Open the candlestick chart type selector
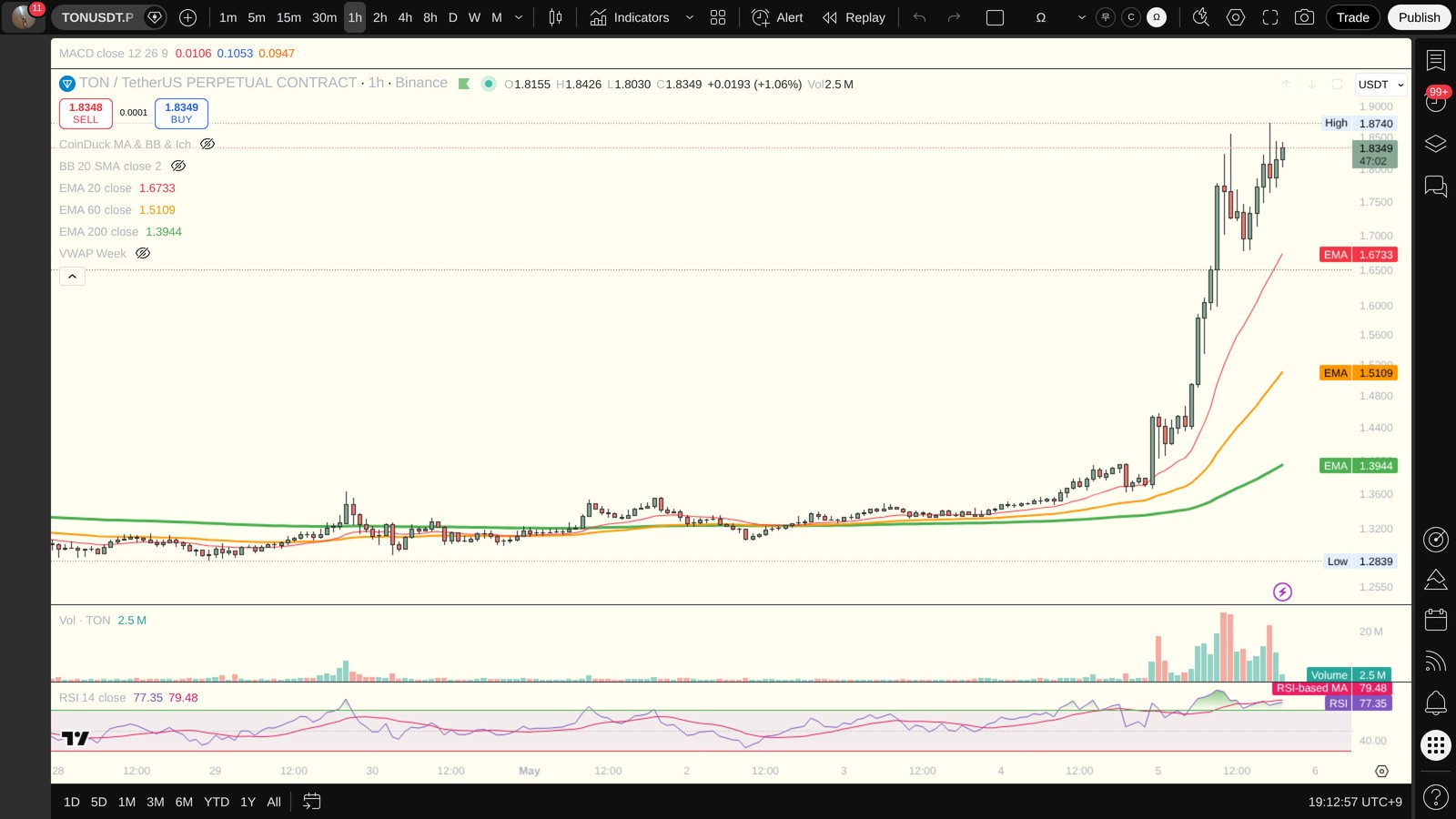 (555, 17)
